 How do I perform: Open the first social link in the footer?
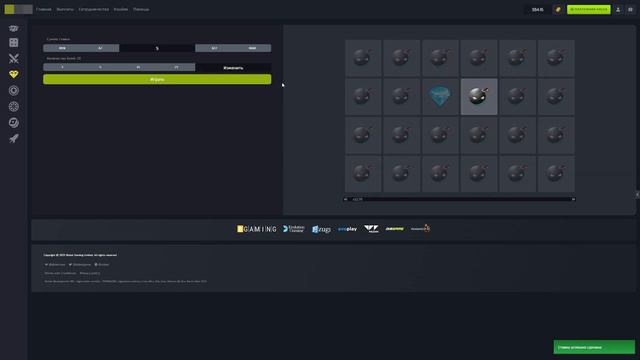(x=55, y=264)
